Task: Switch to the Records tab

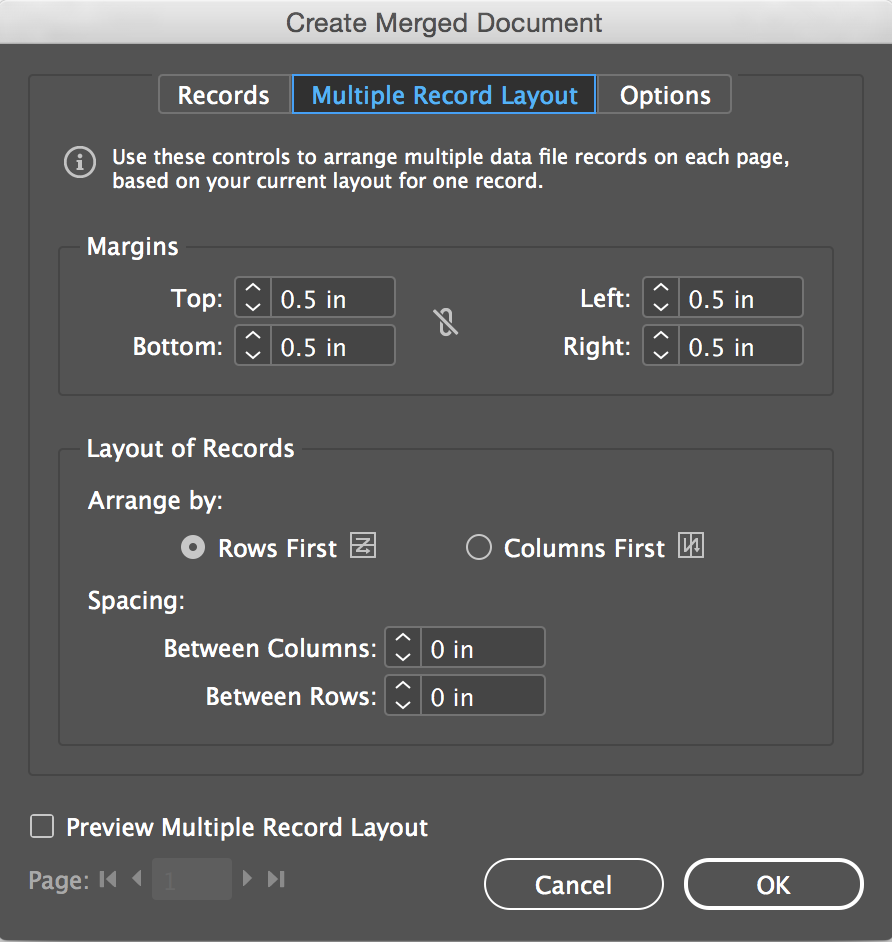Action: pyautogui.click(x=224, y=96)
